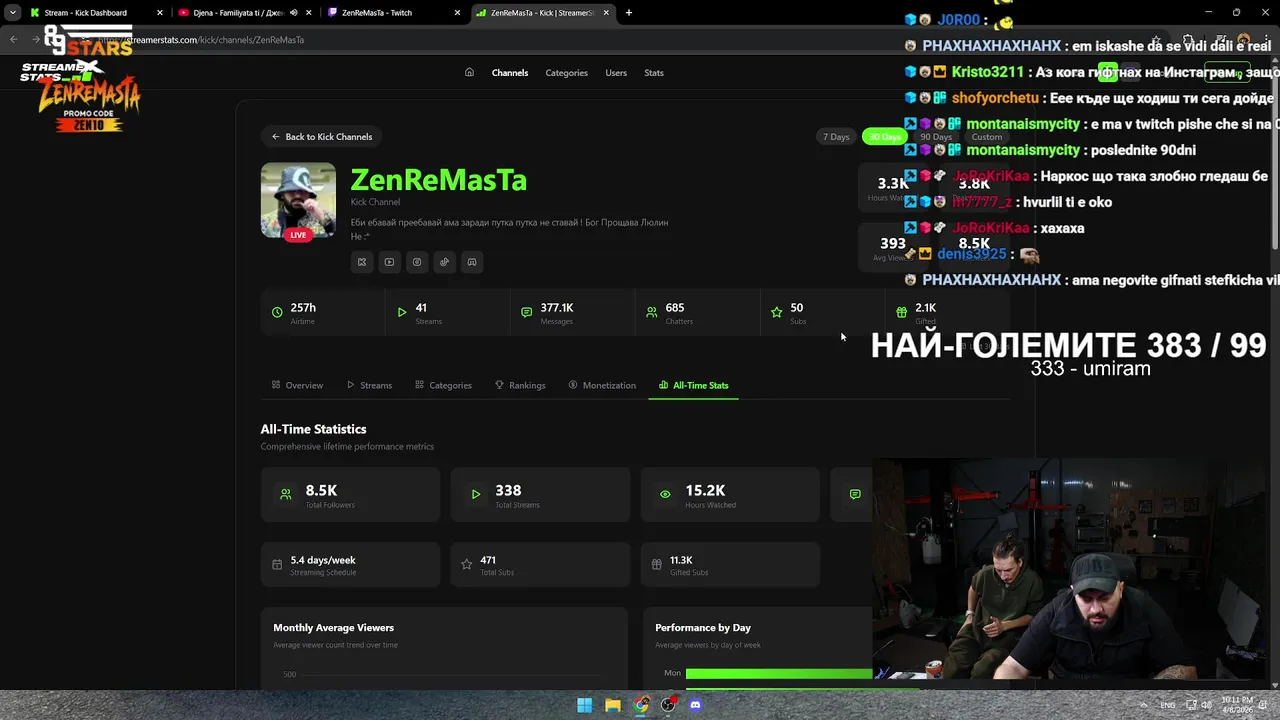The height and width of the screenshot is (720, 1280).
Task: Mute the Djena YouTube tab audio icon
Action: [294, 13]
